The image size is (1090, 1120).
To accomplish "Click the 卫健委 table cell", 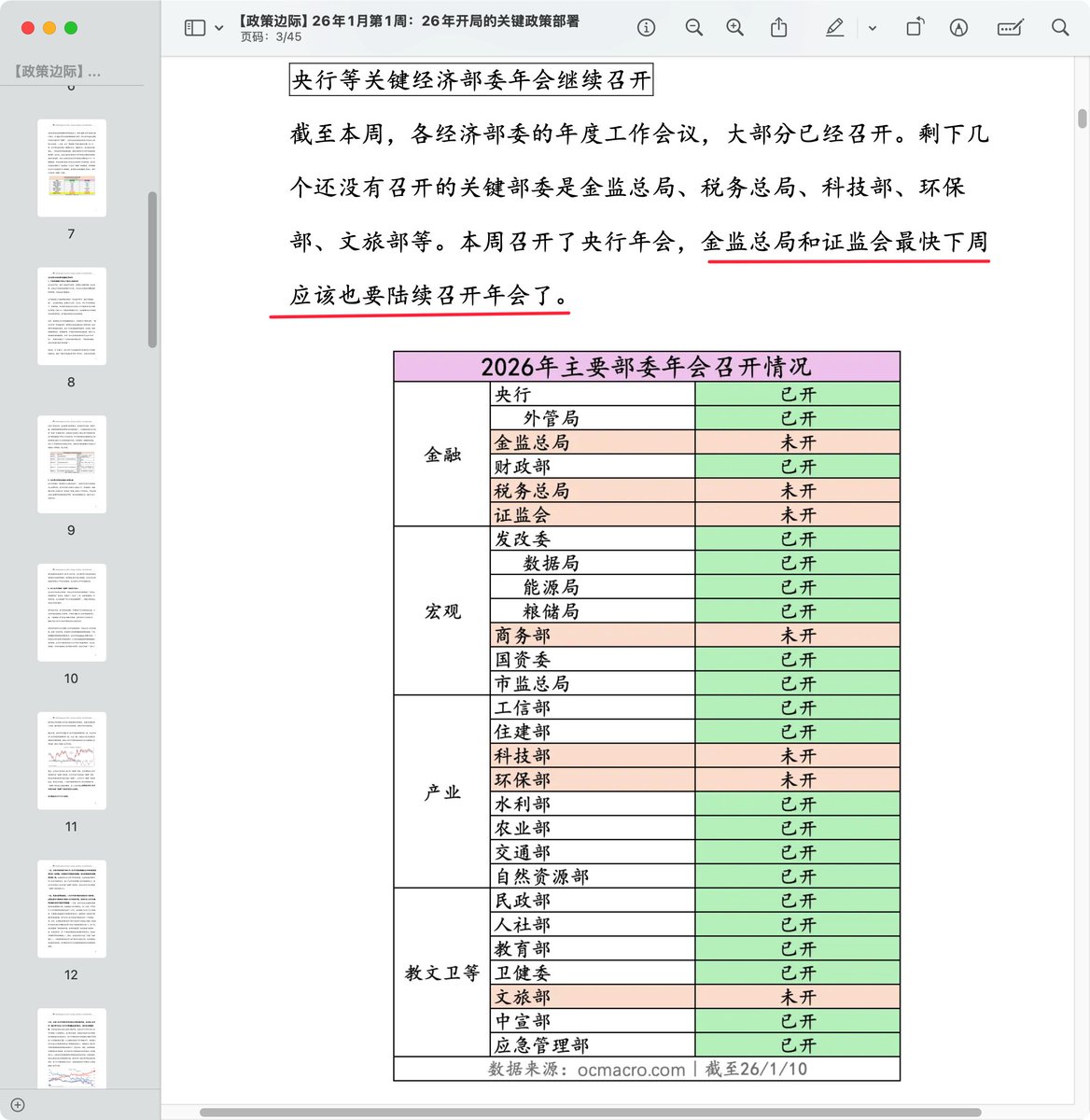I will [593, 973].
